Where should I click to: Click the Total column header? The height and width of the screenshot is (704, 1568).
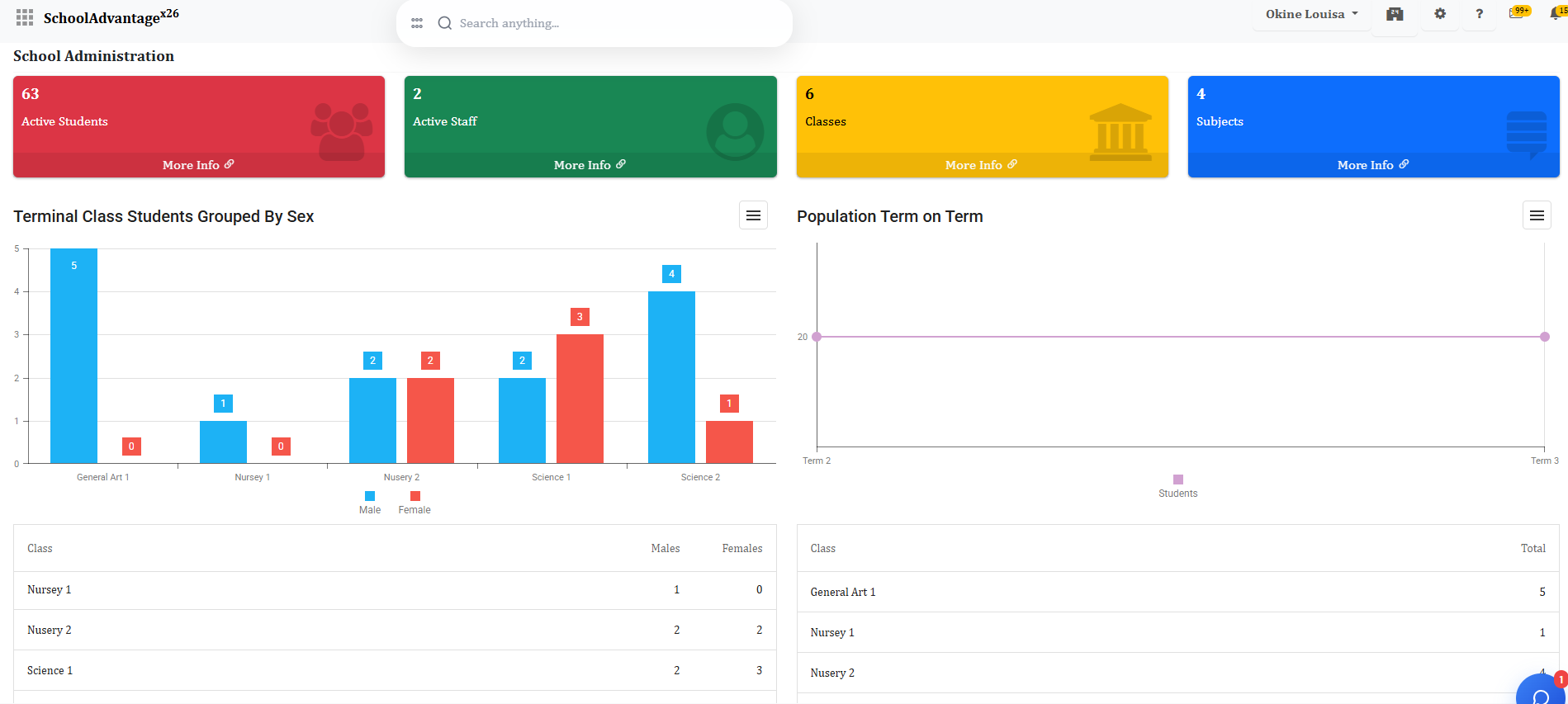pyautogui.click(x=1533, y=548)
